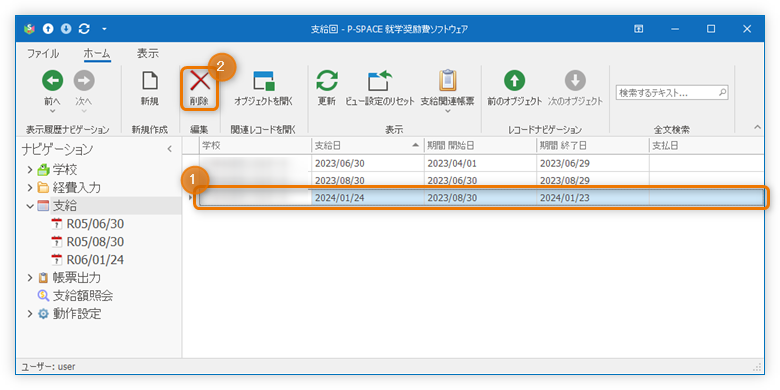Click the 2023/04/01 start date cell
This screenshot has width=780, height=390.
click(480, 163)
